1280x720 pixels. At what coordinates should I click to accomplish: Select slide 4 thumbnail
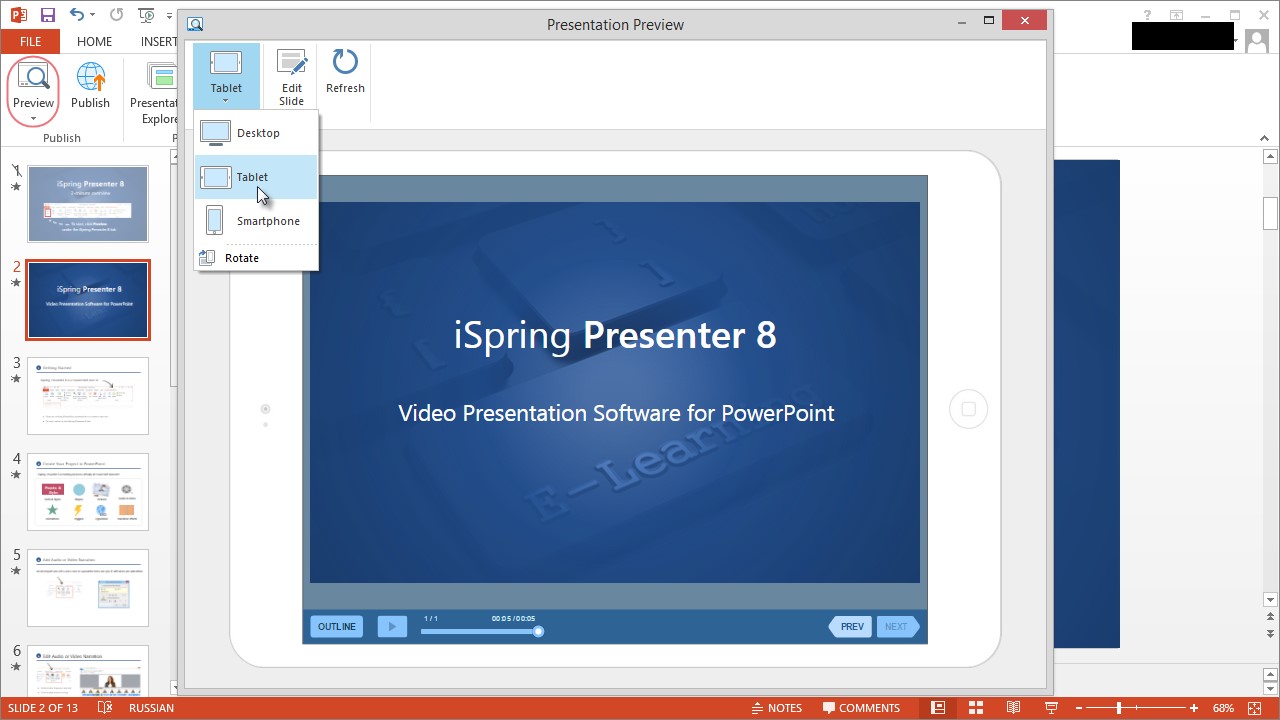click(88, 492)
